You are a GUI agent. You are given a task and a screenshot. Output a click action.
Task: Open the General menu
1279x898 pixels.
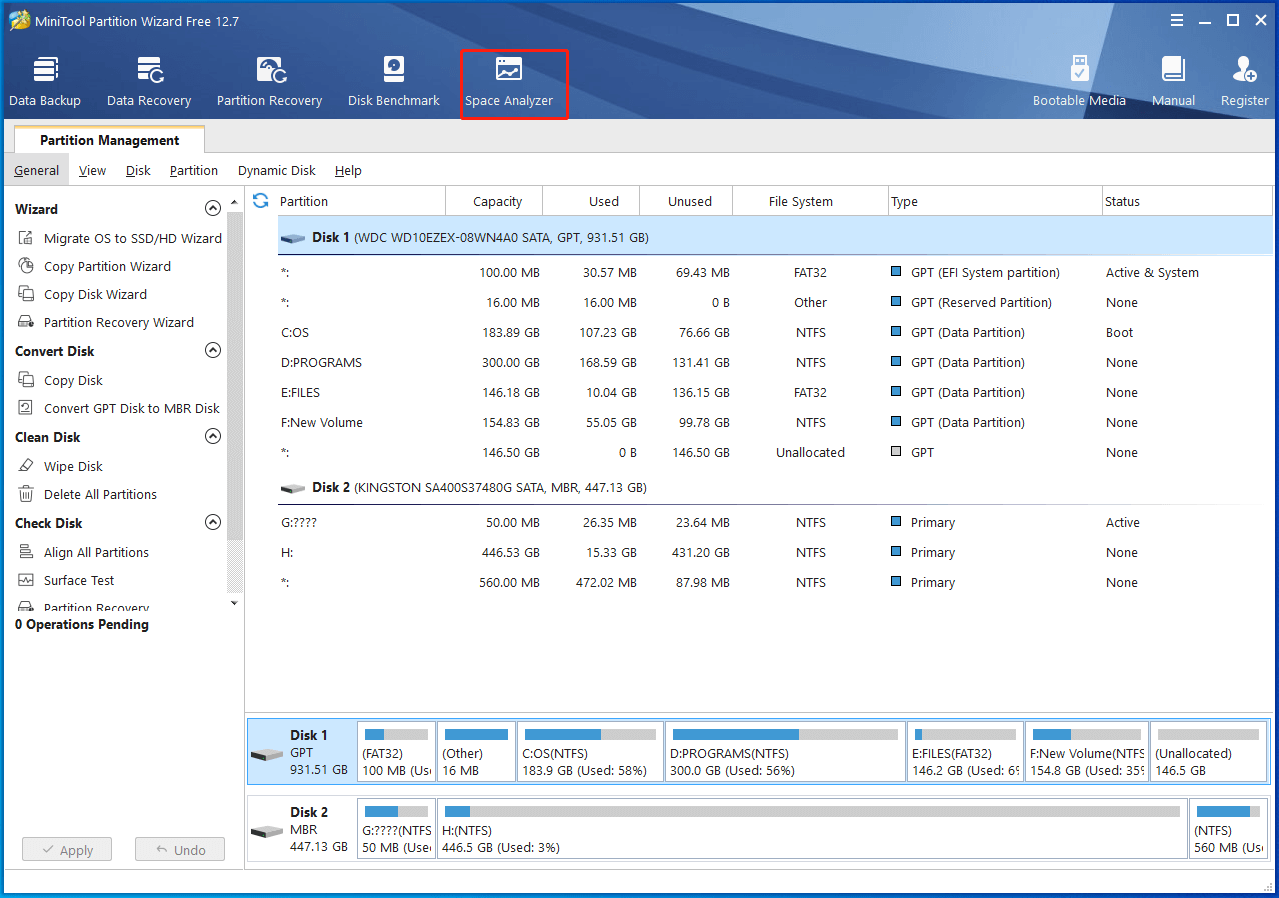(x=37, y=171)
